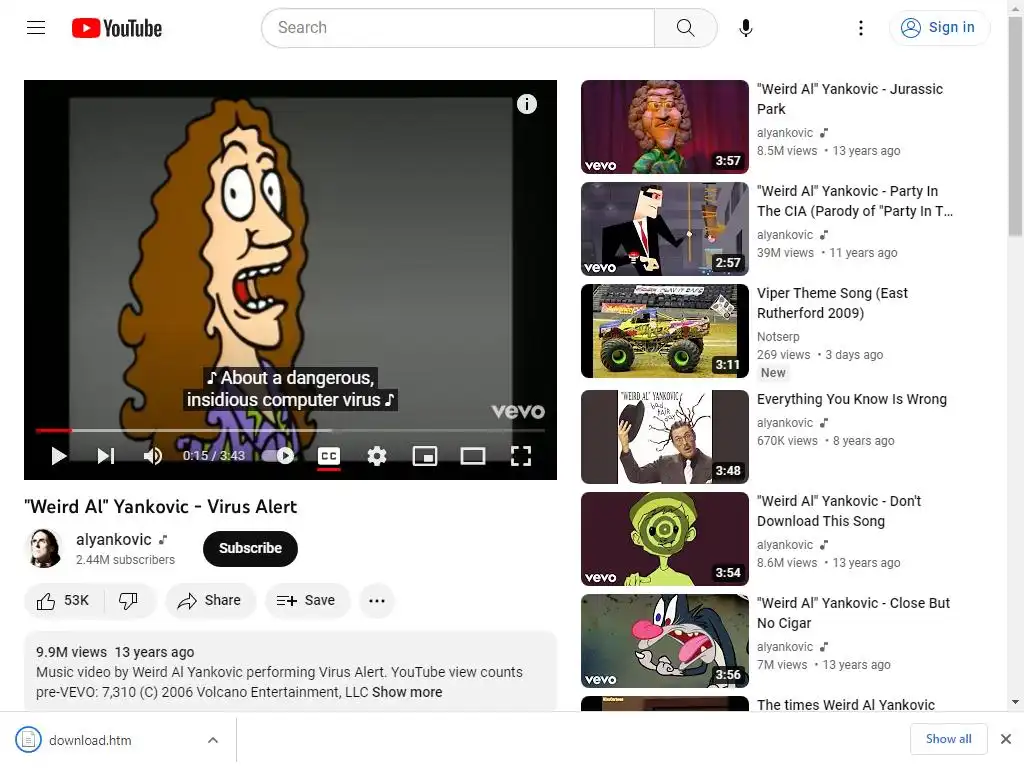1024x768 pixels.
Task: Open "Jurassic Park" video title
Action: click(x=850, y=99)
